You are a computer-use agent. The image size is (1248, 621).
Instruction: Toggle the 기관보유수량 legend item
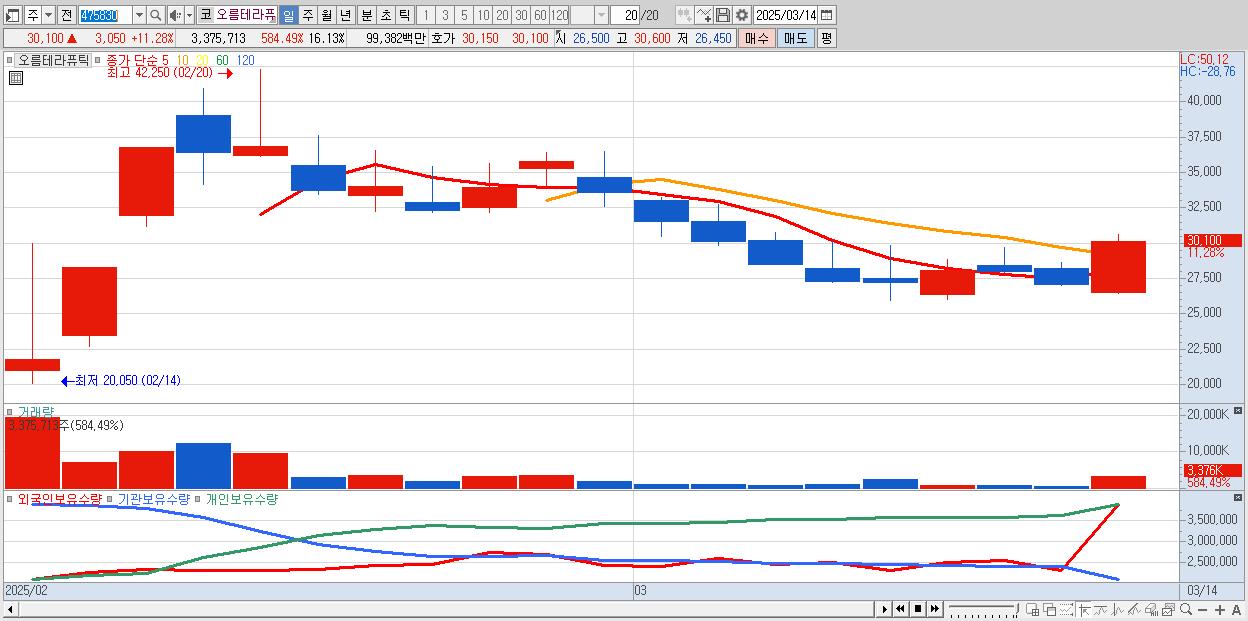(154, 498)
